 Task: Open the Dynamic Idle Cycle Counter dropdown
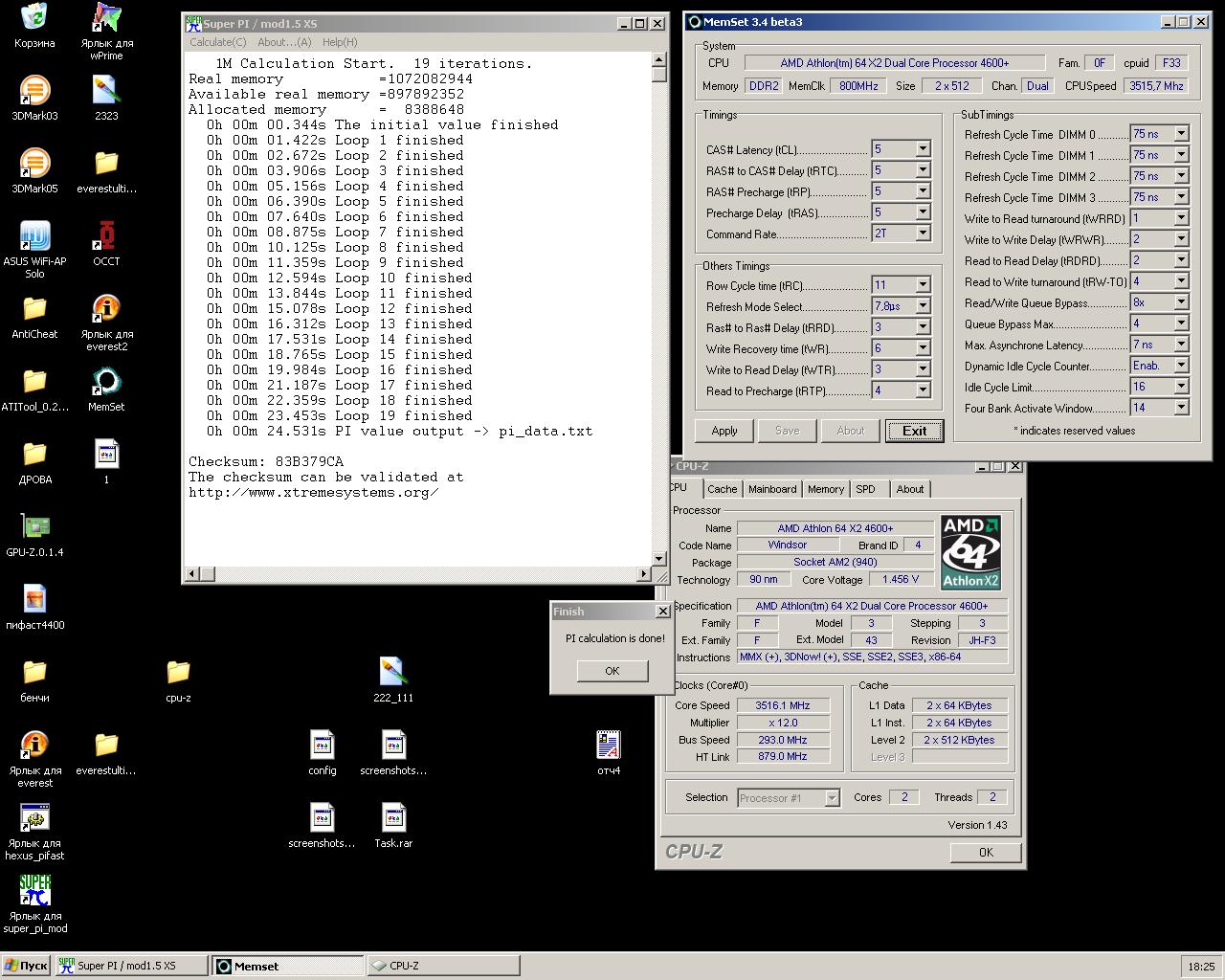tap(1181, 366)
